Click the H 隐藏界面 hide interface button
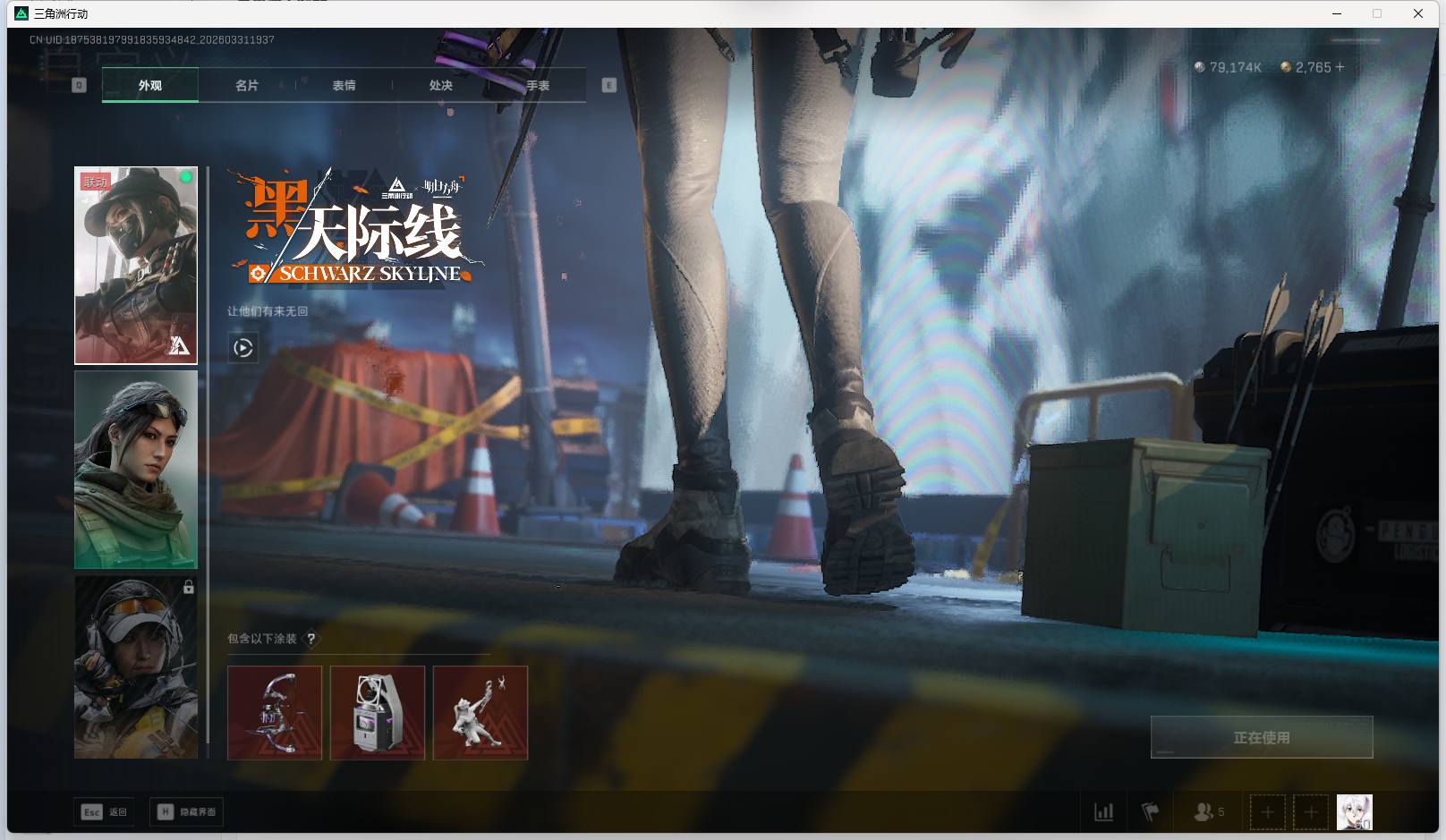The height and width of the screenshot is (840, 1446). tap(186, 811)
